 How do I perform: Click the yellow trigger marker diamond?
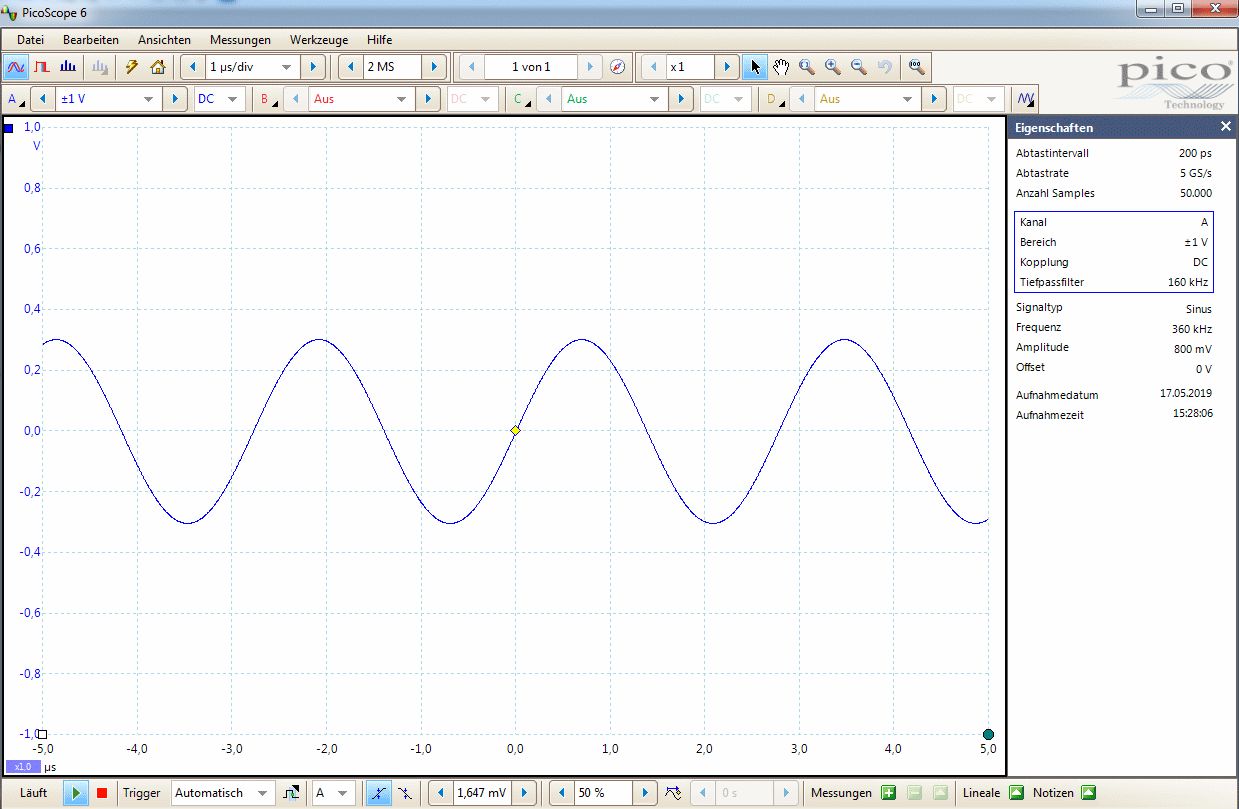click(515, 430)
